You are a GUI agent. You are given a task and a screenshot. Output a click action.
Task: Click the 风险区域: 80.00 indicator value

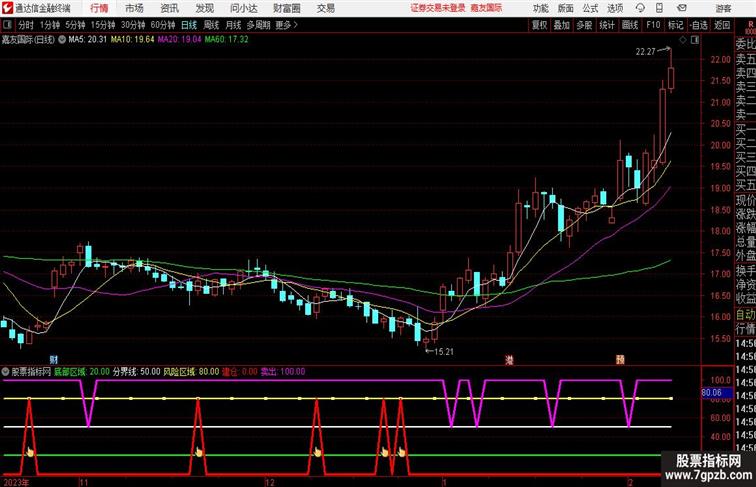click(x=191, y=372)
